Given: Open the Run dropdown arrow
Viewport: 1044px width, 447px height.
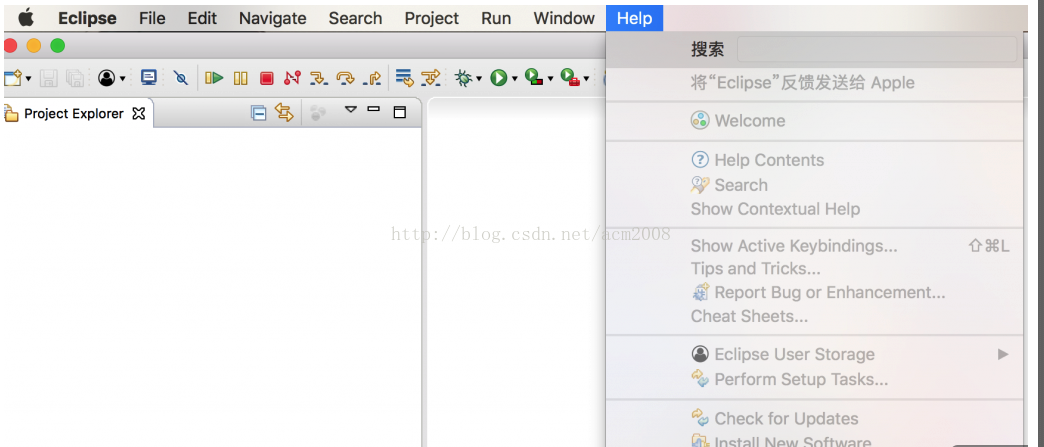Looking at the screenshot, I should [x=515, y=79].
